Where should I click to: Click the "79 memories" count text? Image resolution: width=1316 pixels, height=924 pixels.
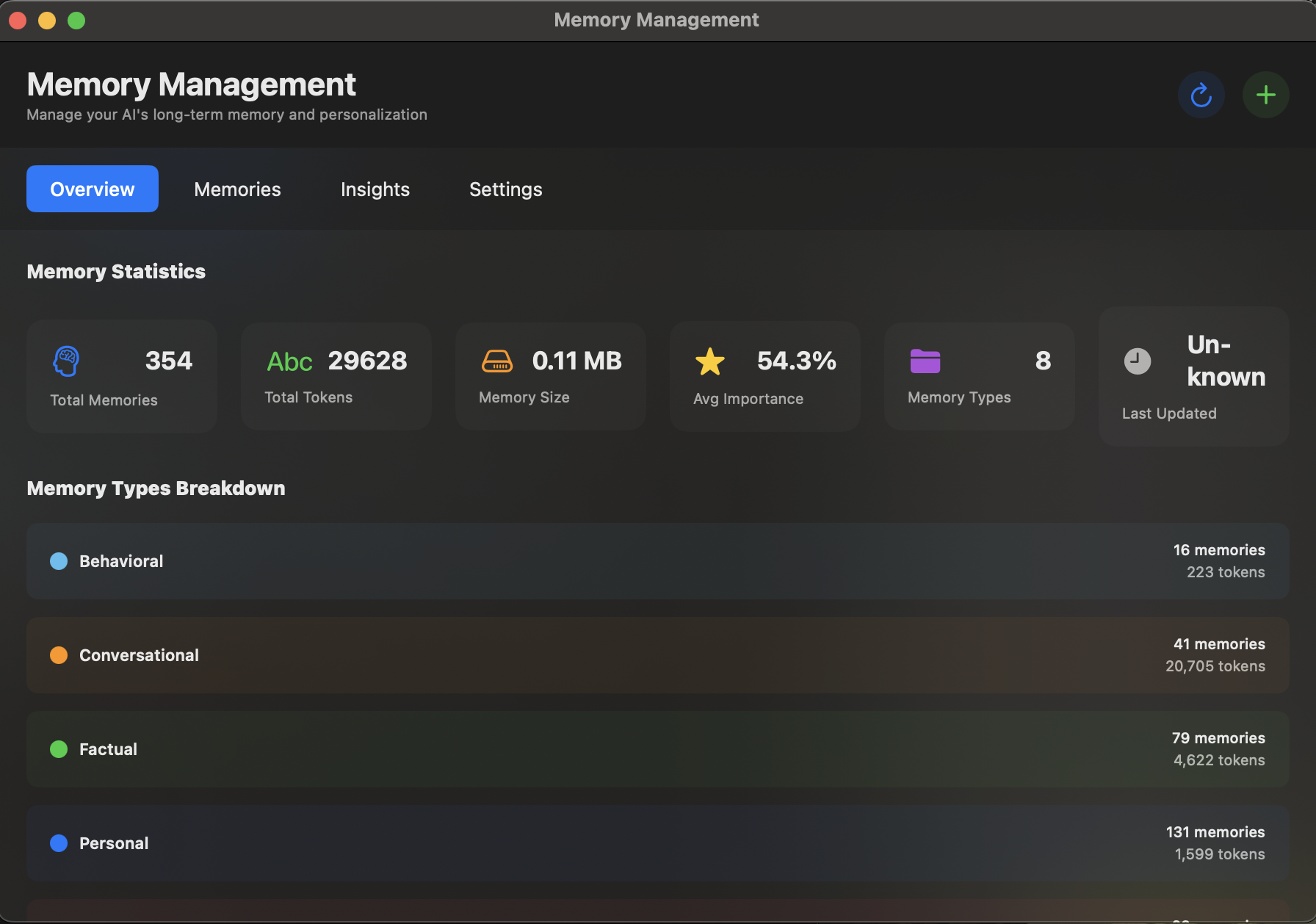pos(1218,738)
